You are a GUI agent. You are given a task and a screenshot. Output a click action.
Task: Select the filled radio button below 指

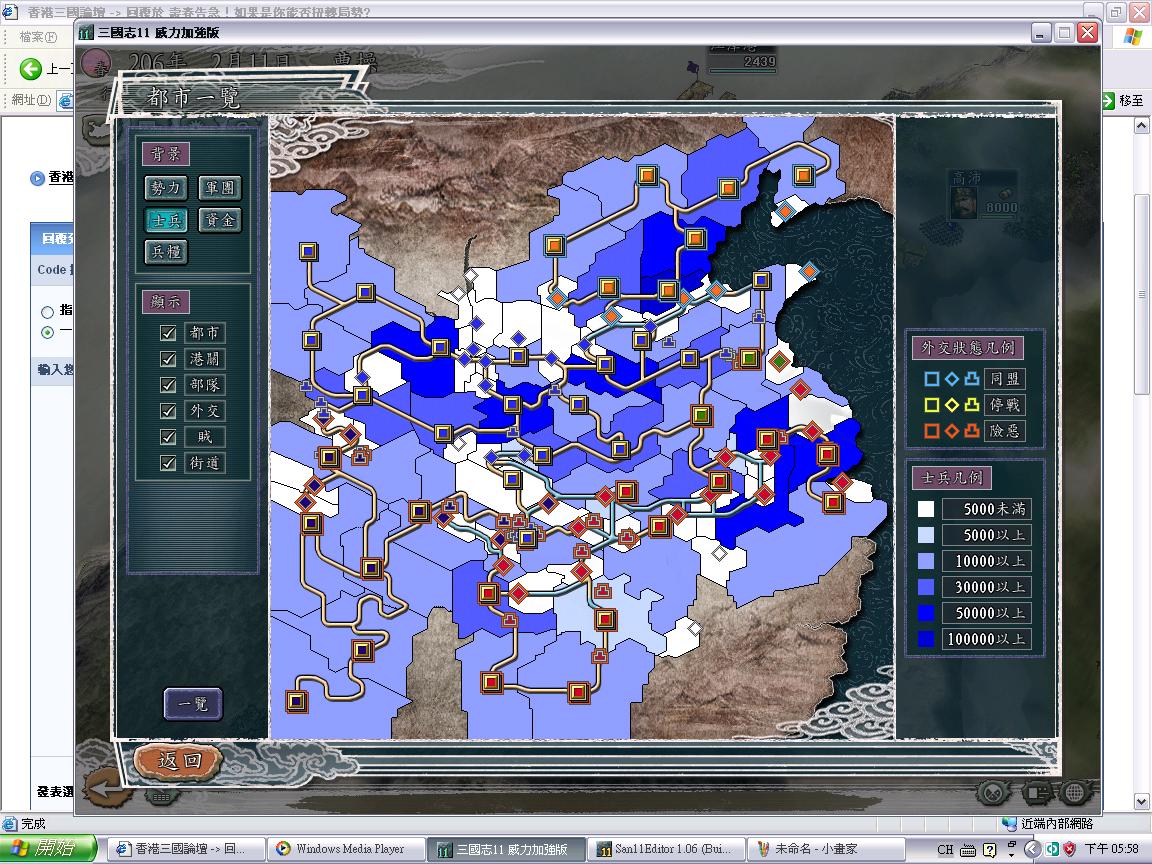coord(48,332)
